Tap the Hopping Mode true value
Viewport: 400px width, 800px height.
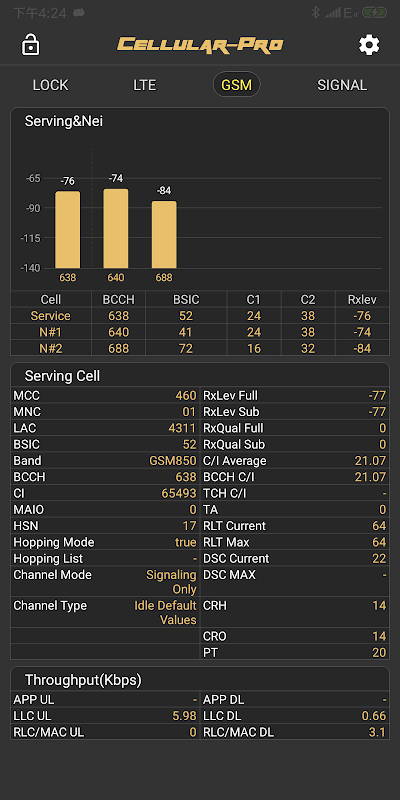click(185, 542)
